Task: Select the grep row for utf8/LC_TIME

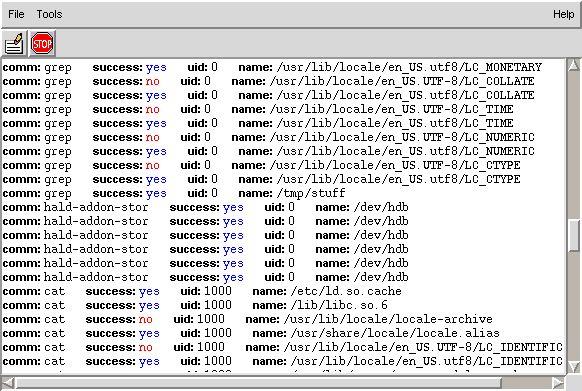Action: [258, 123]
